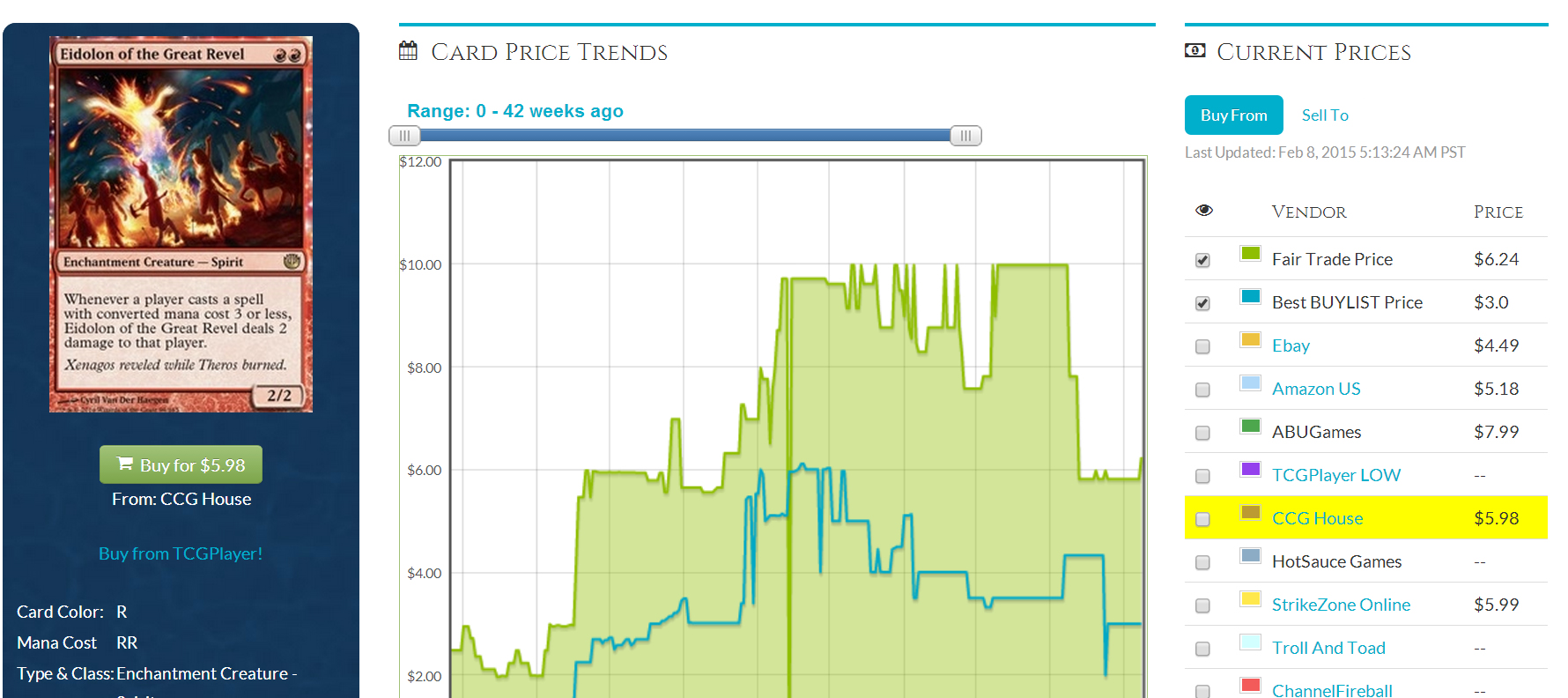
Task: Open the Amazon US vendor link
Action: pyautogui.click(x=1316, y=389)
